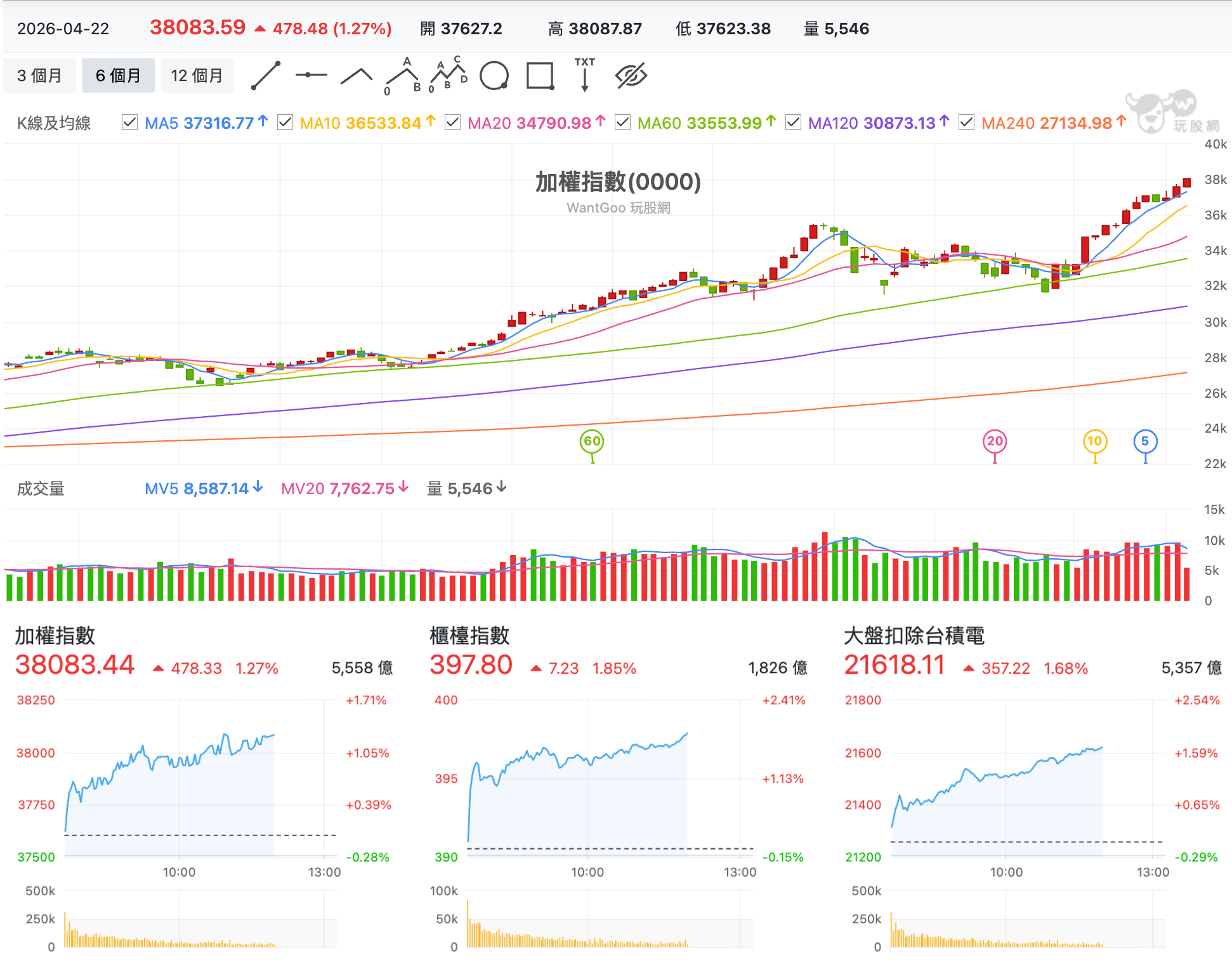Viewport: 1232px width, 963px height.
Task: Select the 6 個月 range tab
Action: (x=118, y=75)
